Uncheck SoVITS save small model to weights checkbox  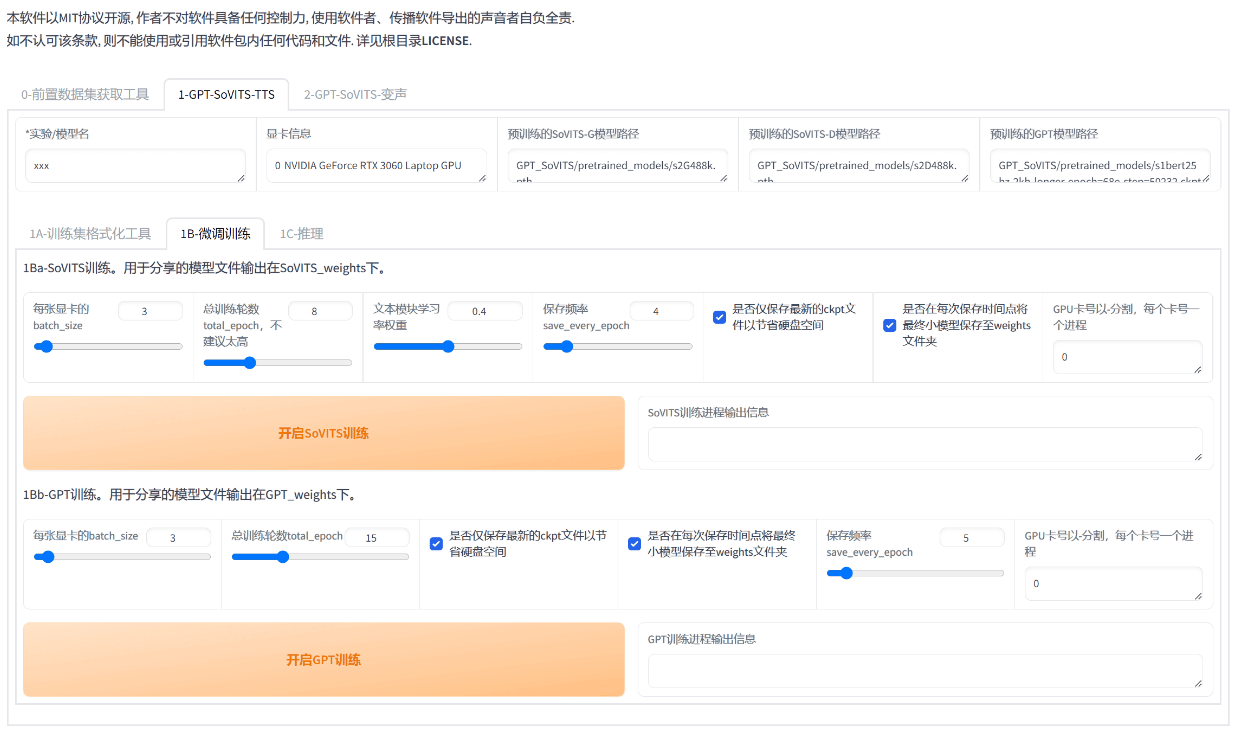coord(889,325)
